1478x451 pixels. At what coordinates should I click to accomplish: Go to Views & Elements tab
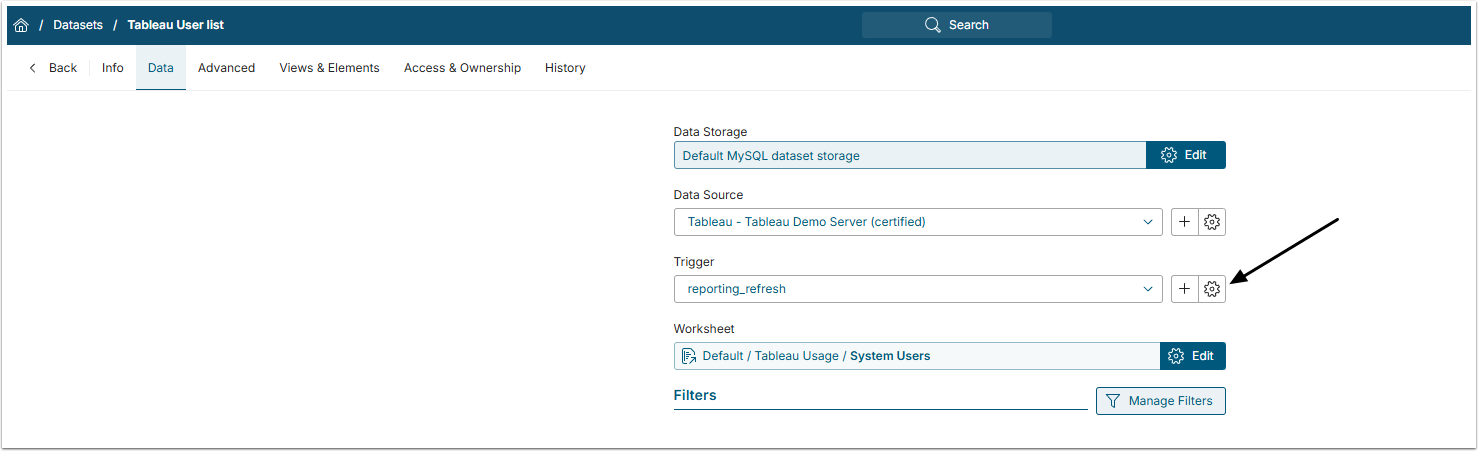pyautogui.click(x=329, y=68)
